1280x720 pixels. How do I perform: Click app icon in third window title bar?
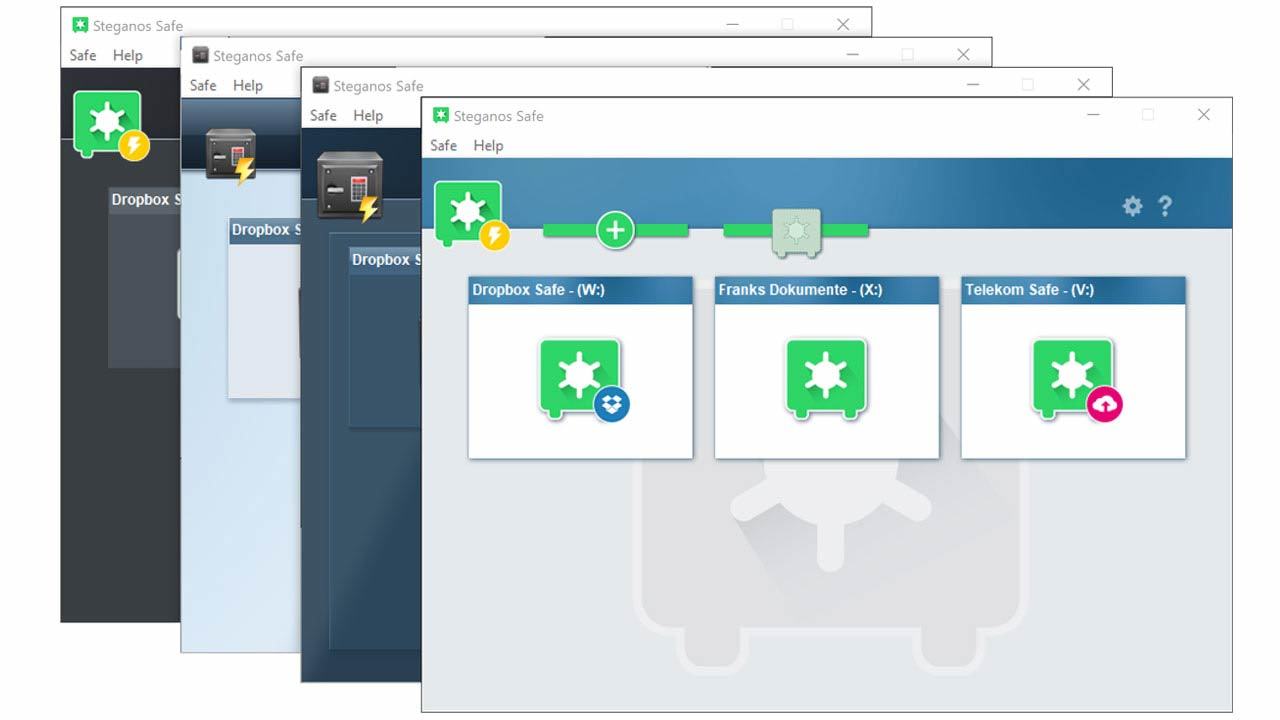[321, 85]
